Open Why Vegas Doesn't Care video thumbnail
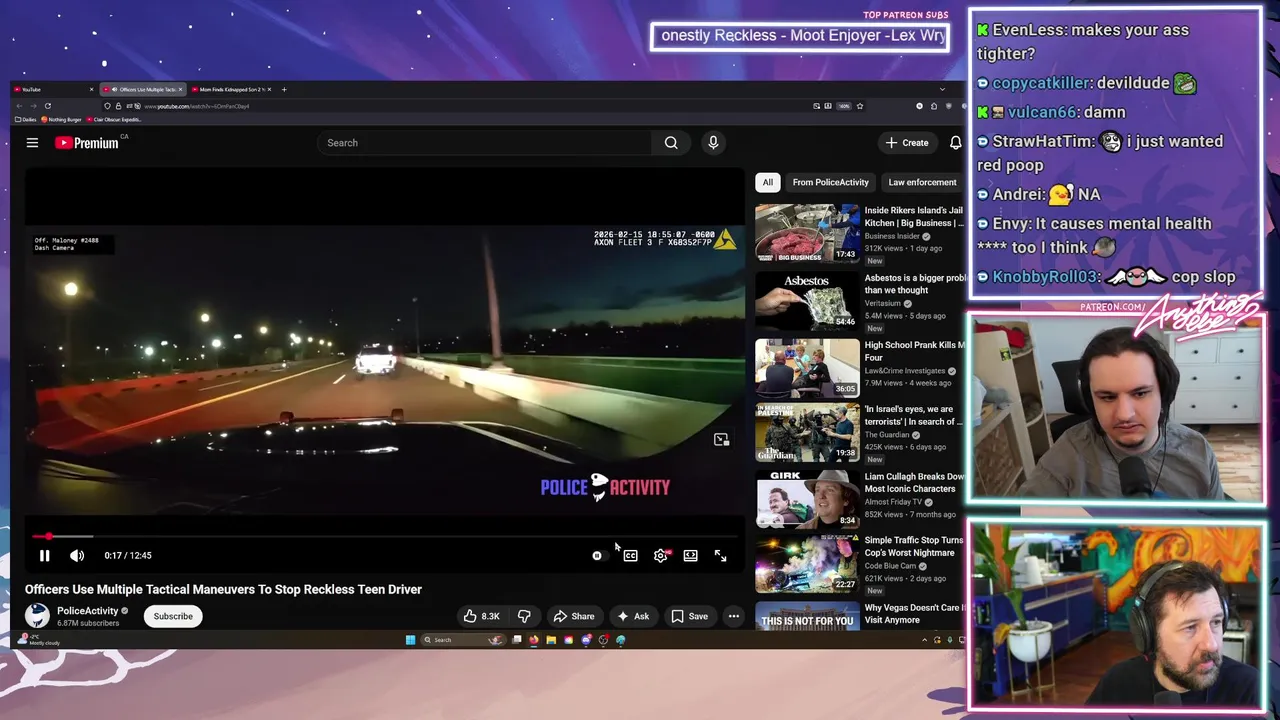The image size is (1280, 720). (807, 615)
